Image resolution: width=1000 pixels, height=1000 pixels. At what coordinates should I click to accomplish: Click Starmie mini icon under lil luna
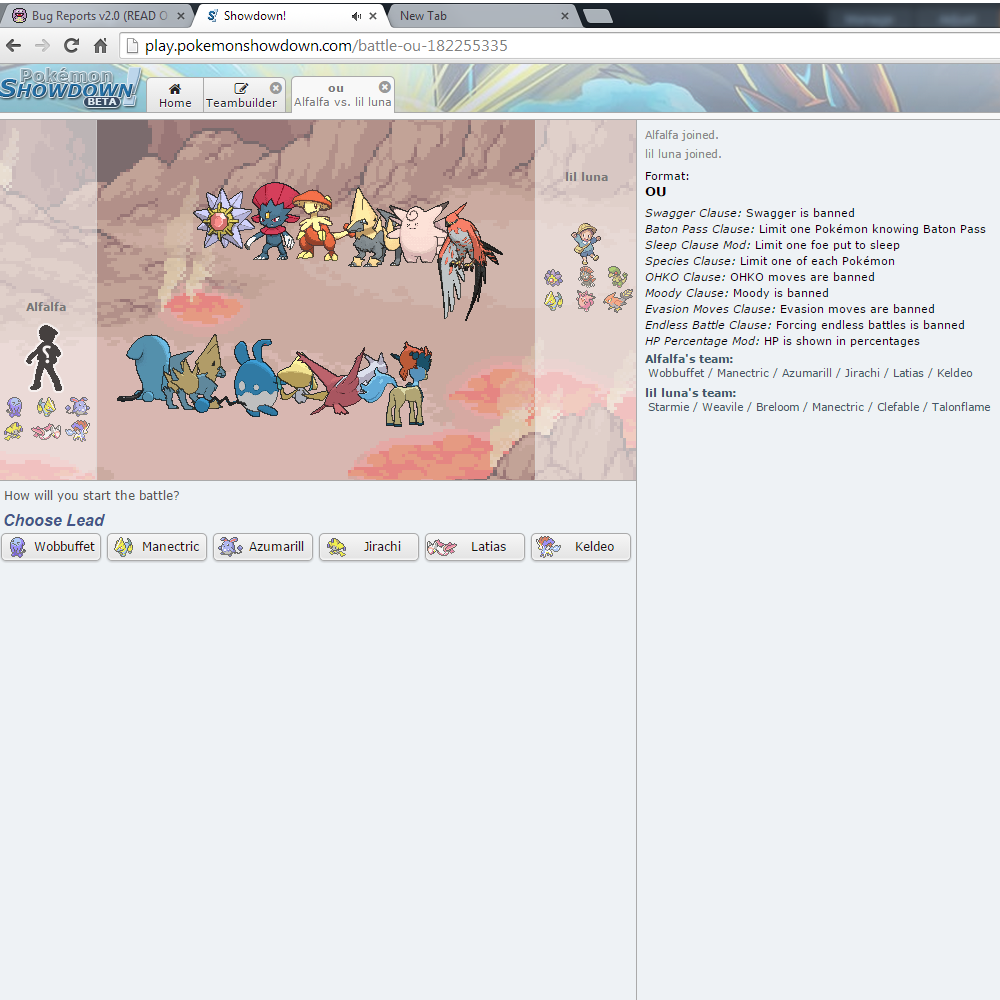(x=554, y=277)
